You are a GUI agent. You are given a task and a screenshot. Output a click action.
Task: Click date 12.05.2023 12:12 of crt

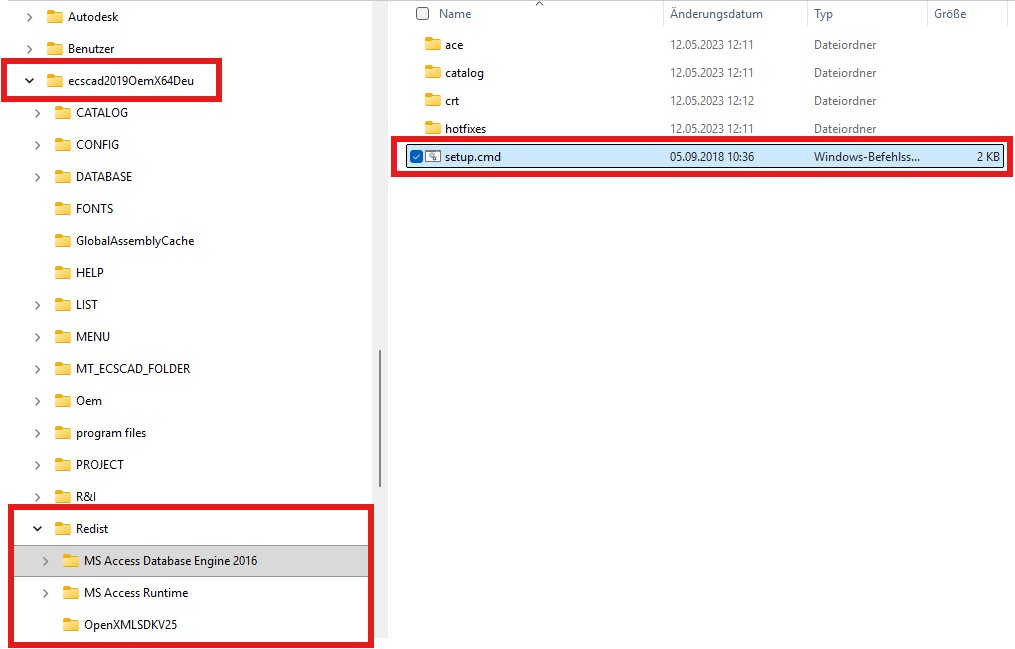(x=711, y=100)
